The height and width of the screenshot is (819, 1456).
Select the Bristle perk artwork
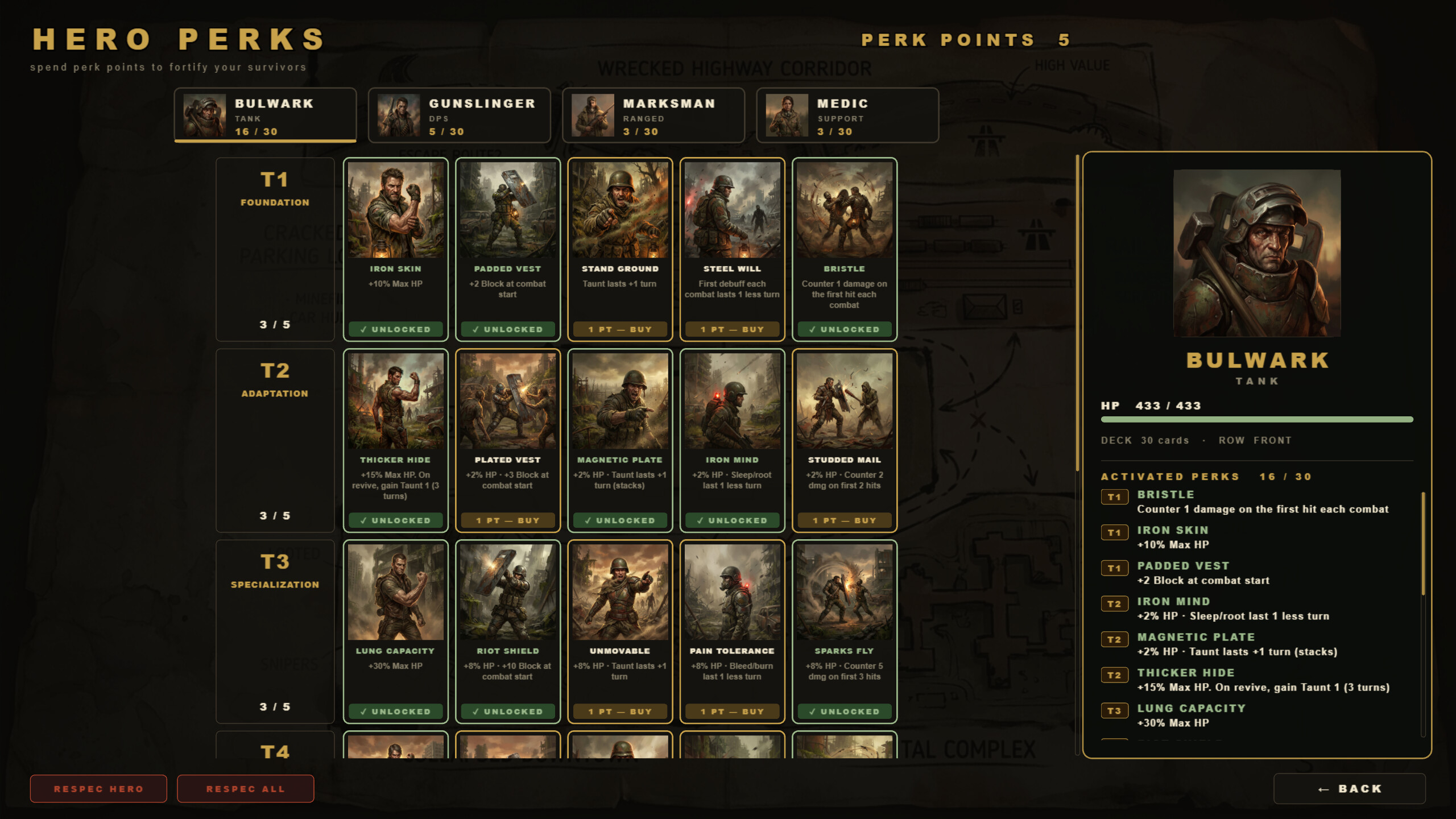845,210
